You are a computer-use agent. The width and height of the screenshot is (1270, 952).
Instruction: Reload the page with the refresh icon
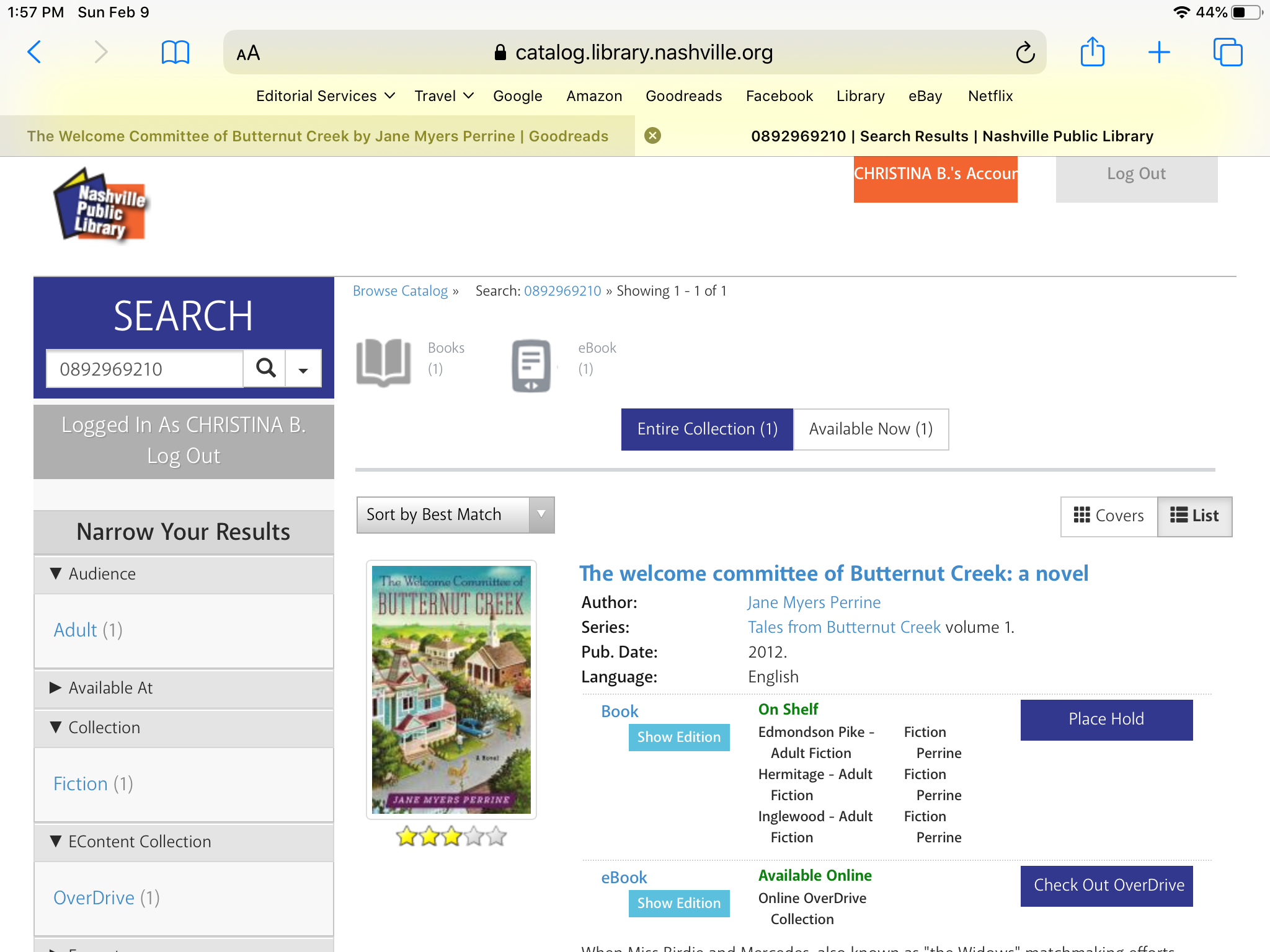click(1025, 53)
